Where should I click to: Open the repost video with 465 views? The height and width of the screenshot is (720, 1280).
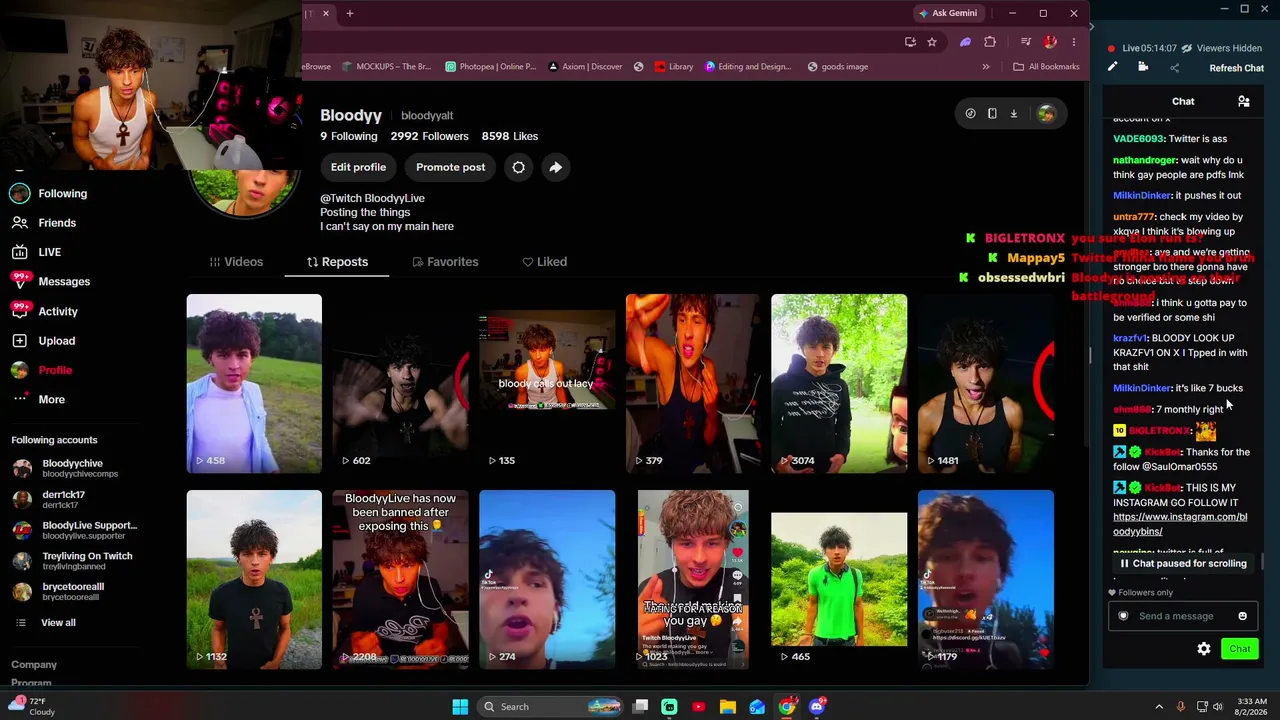pos(839,579)
